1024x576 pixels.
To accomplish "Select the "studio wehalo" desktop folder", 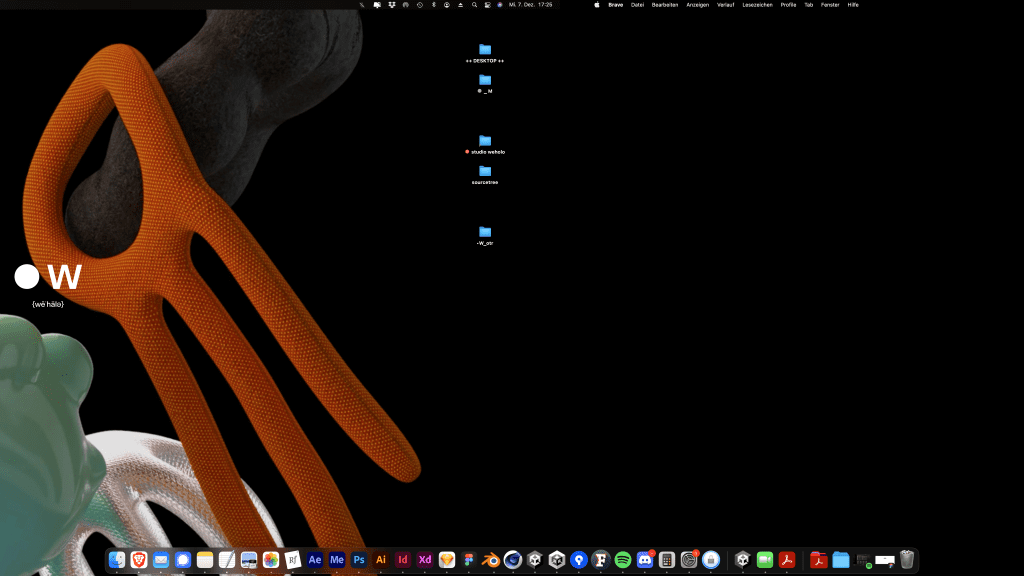I will pos(485,141).
